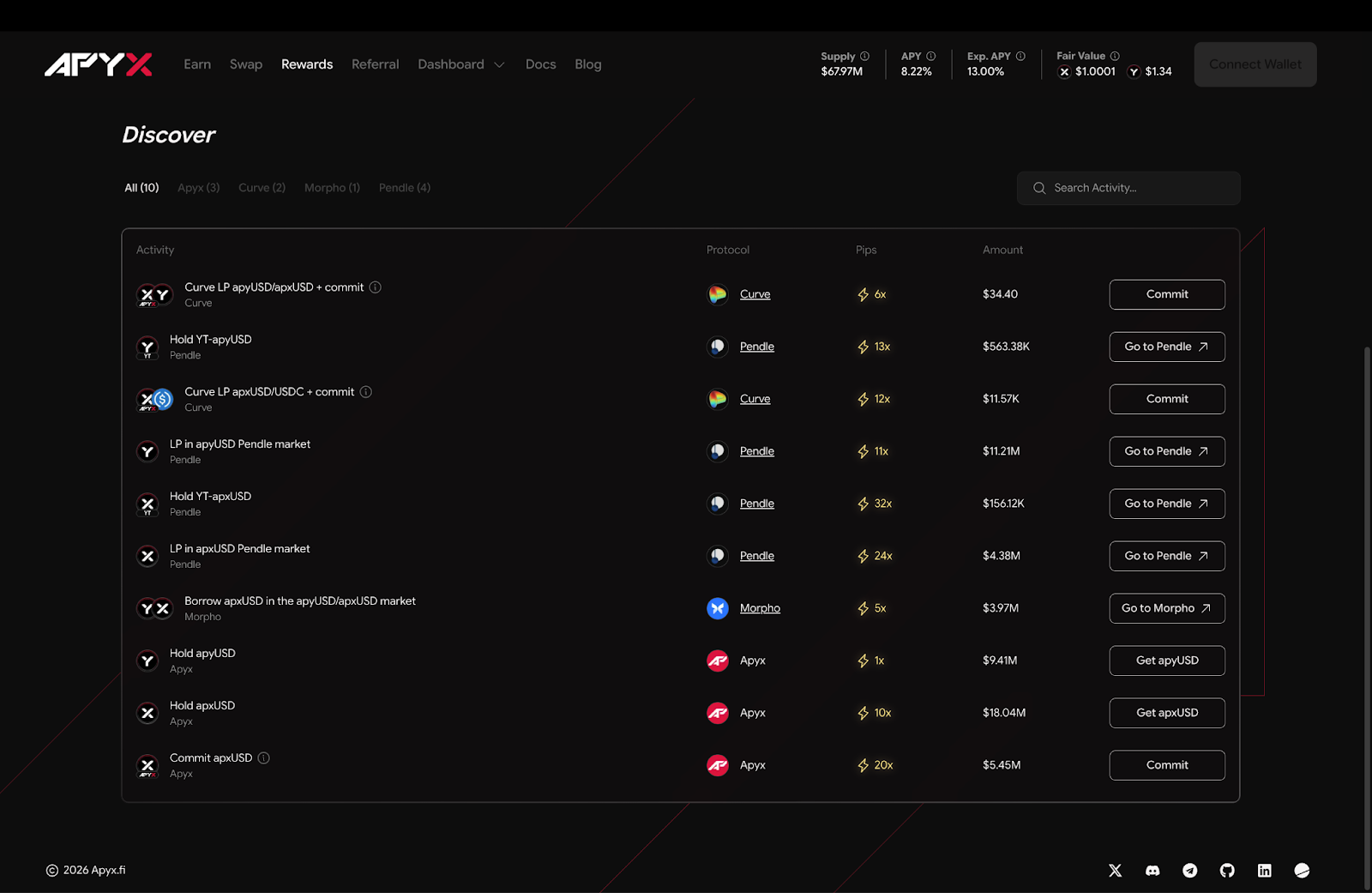Go to Pendle for Hold YT-apxUSD
Image resolution: width=1372 pixels, height=893 pixels.
[1167, 504]
